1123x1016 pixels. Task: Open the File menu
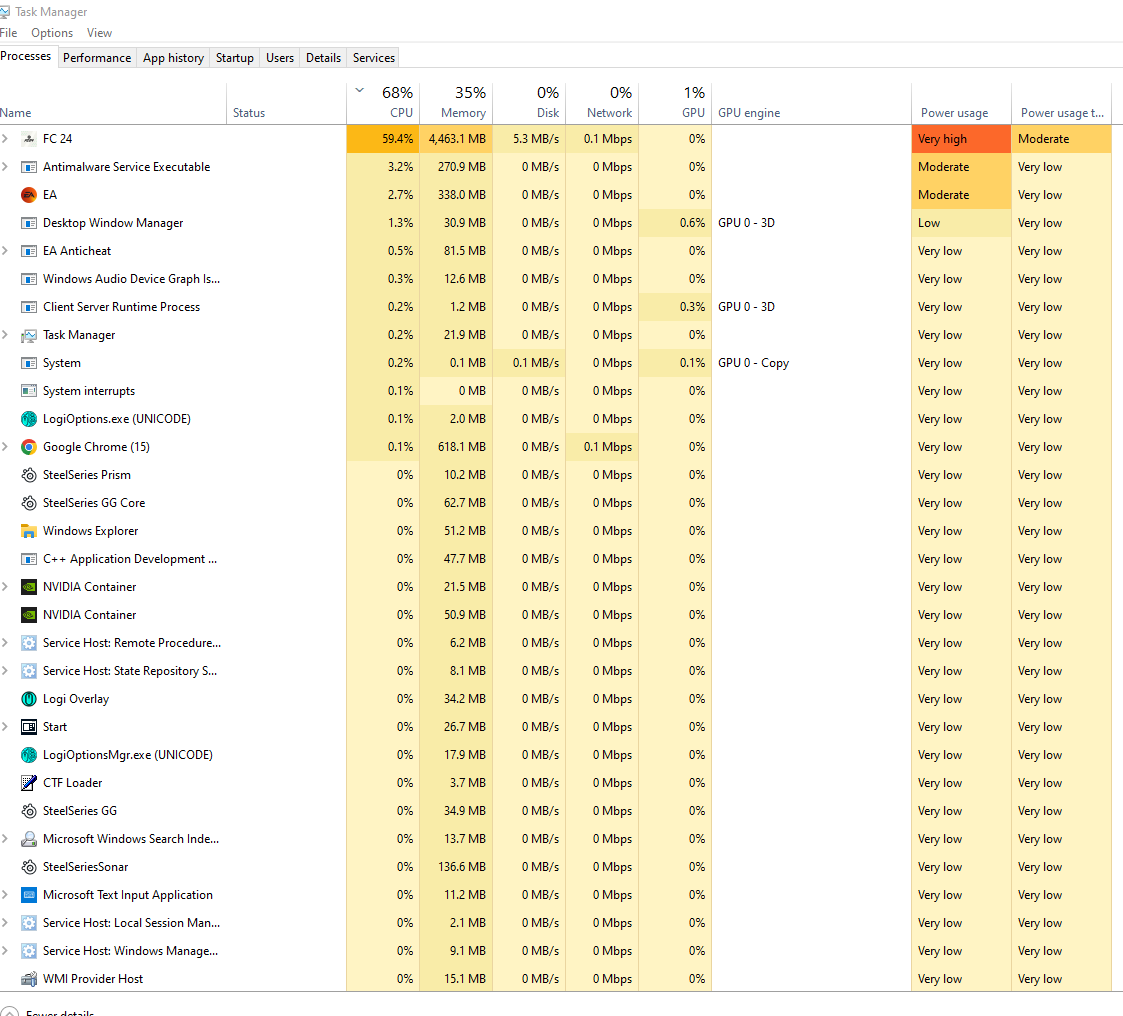tap(9, 33)
